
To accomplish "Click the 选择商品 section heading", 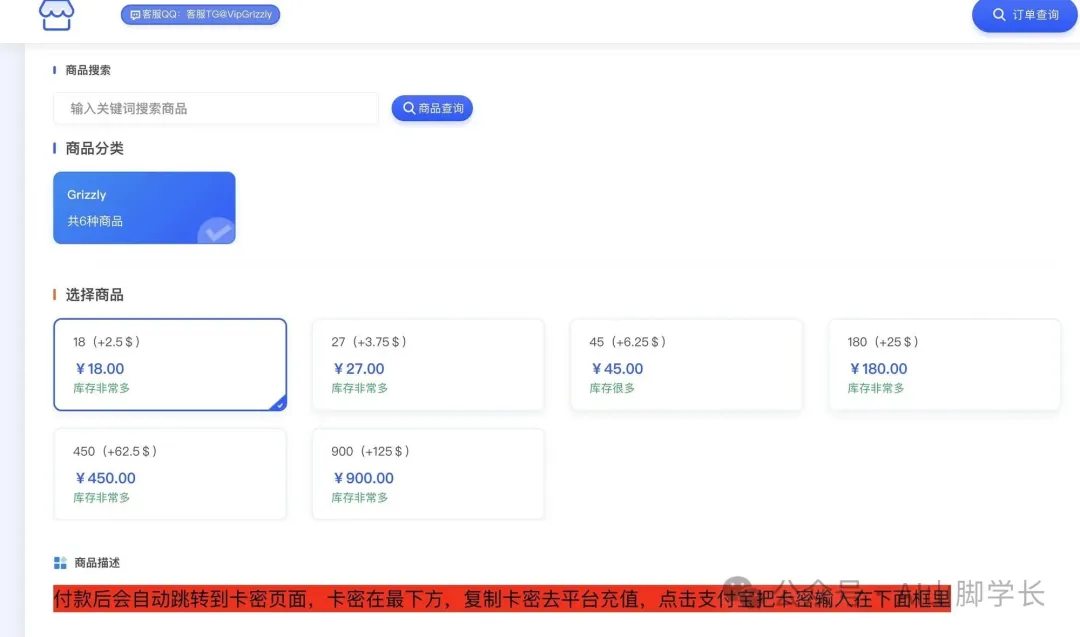I will point(94,295).
